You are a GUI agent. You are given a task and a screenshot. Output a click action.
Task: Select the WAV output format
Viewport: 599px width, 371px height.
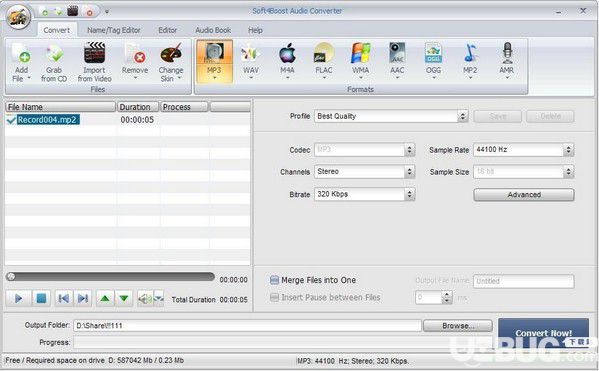251,61
